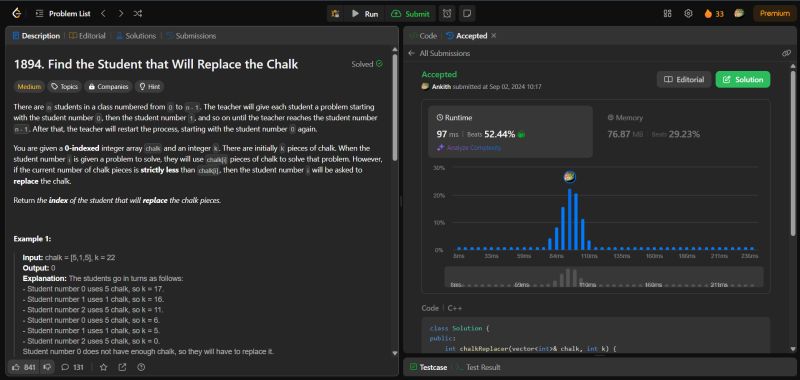Image resolution: width=800 pixels, height=380 pixels.
Task: Like the problem thumbs up 841
Action: (x=23, y=367)
